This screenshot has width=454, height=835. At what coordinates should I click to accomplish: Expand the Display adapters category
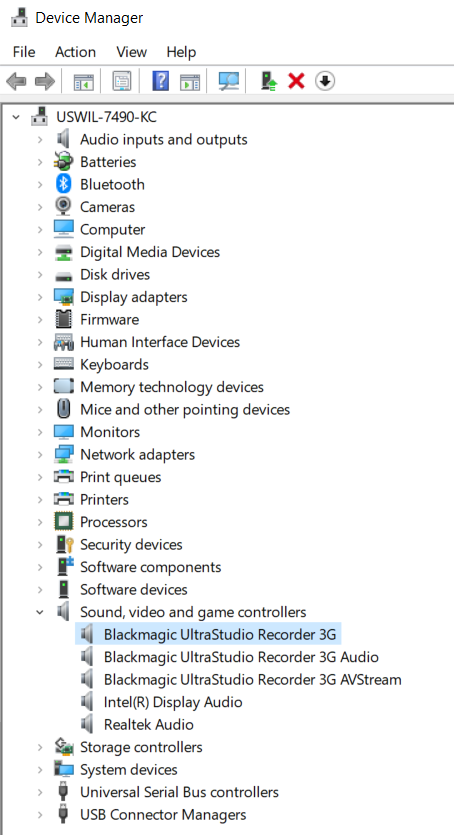coord(40,297)
